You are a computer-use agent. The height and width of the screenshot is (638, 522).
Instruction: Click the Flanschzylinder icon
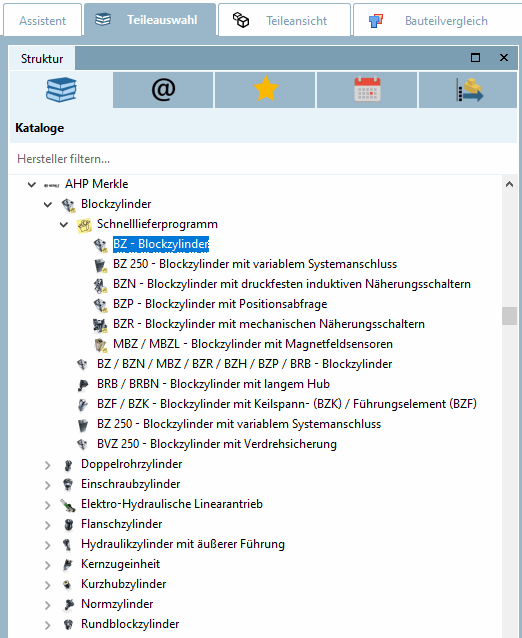(x=68, y=524)
